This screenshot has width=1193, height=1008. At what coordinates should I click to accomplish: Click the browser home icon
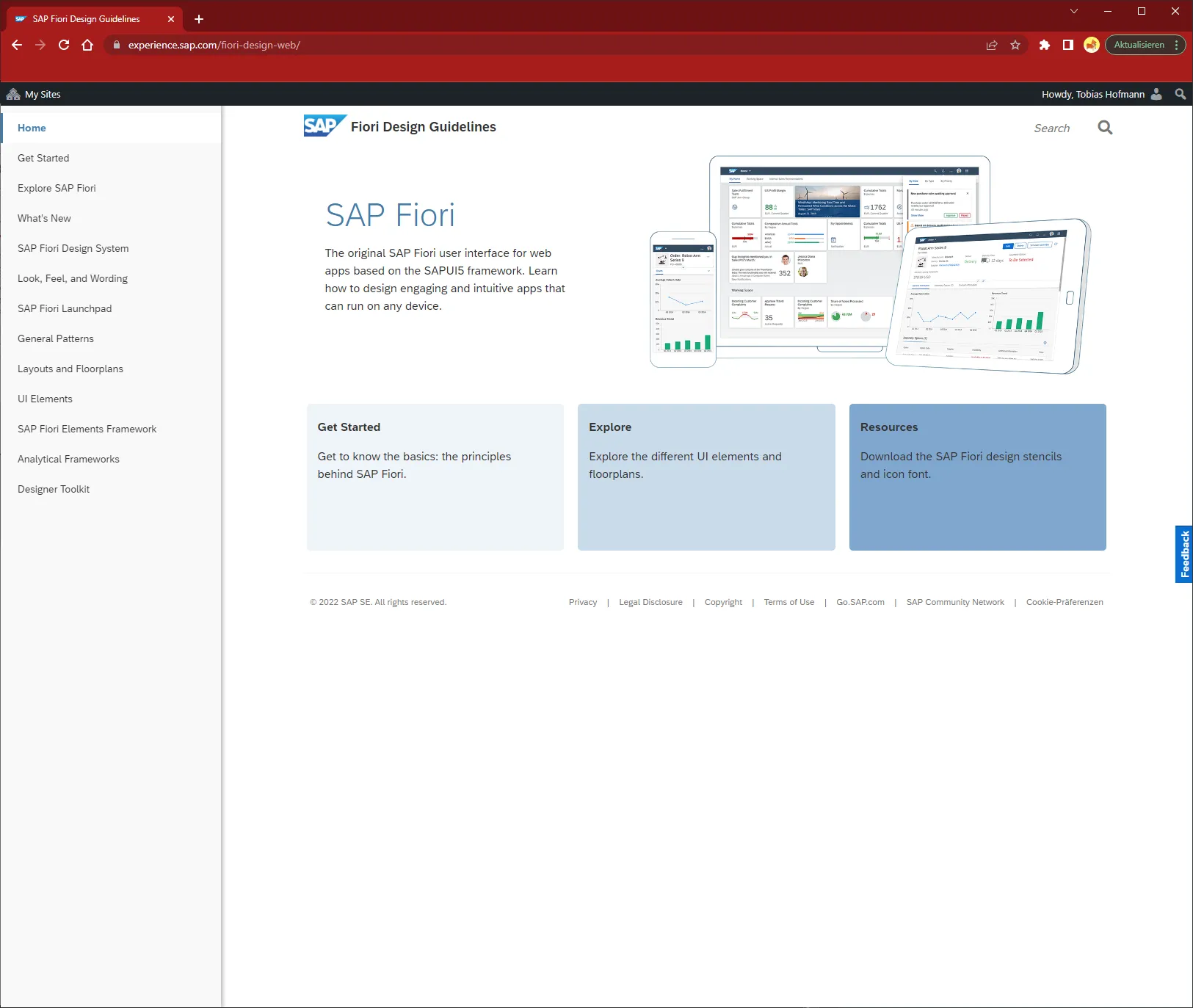pyautogui.click(x=87, y=45)
